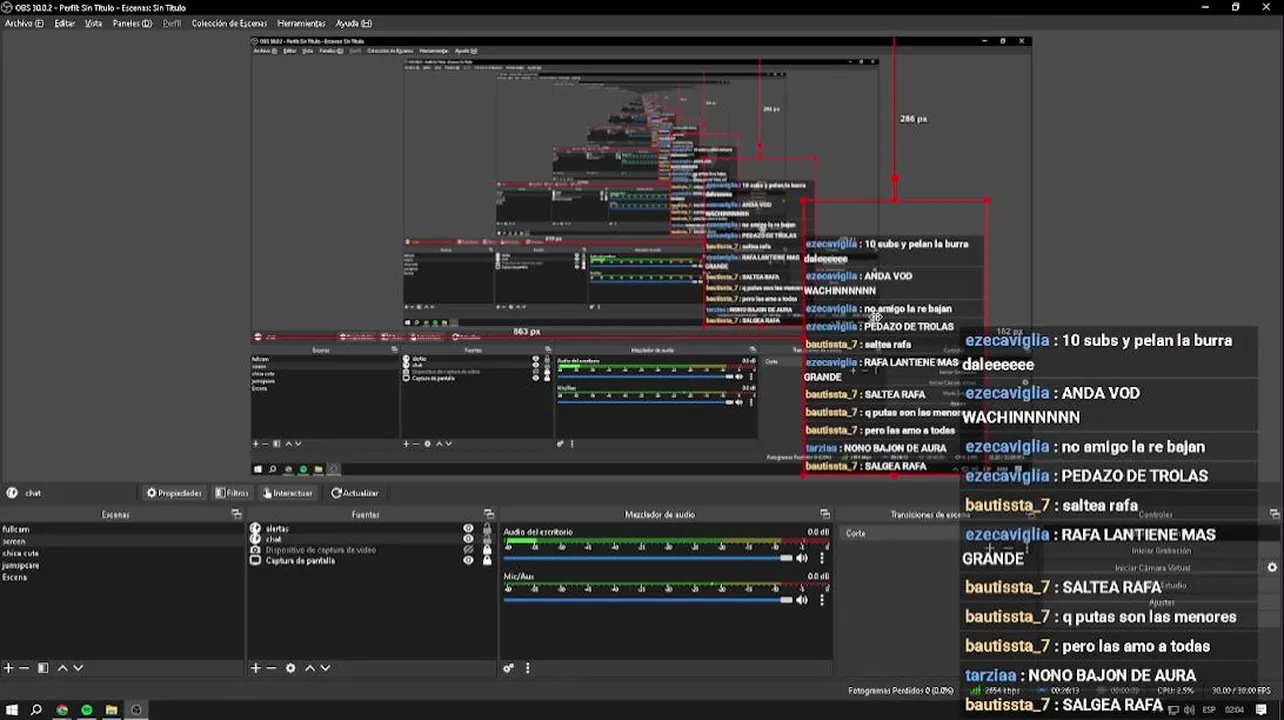The height and width of the screenshot is (720, 1284).
Task: Select the chat source in Fuentes
Action: click(x=273, y=539)
